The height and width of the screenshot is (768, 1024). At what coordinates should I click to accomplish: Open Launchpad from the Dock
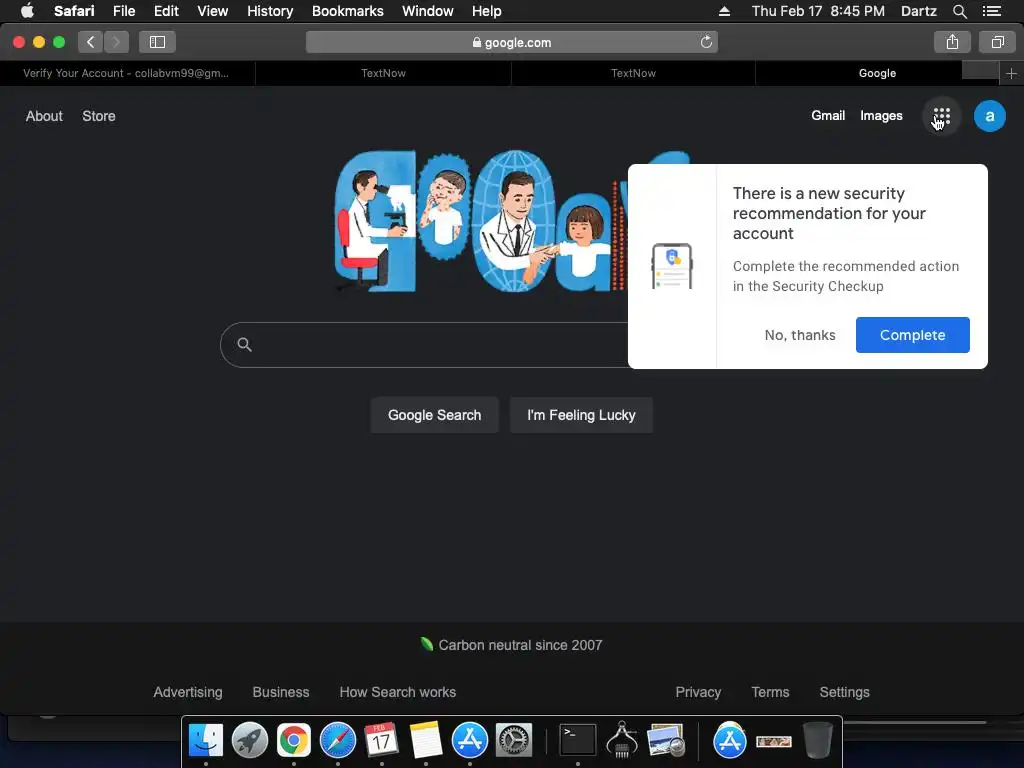pos(249,741)
